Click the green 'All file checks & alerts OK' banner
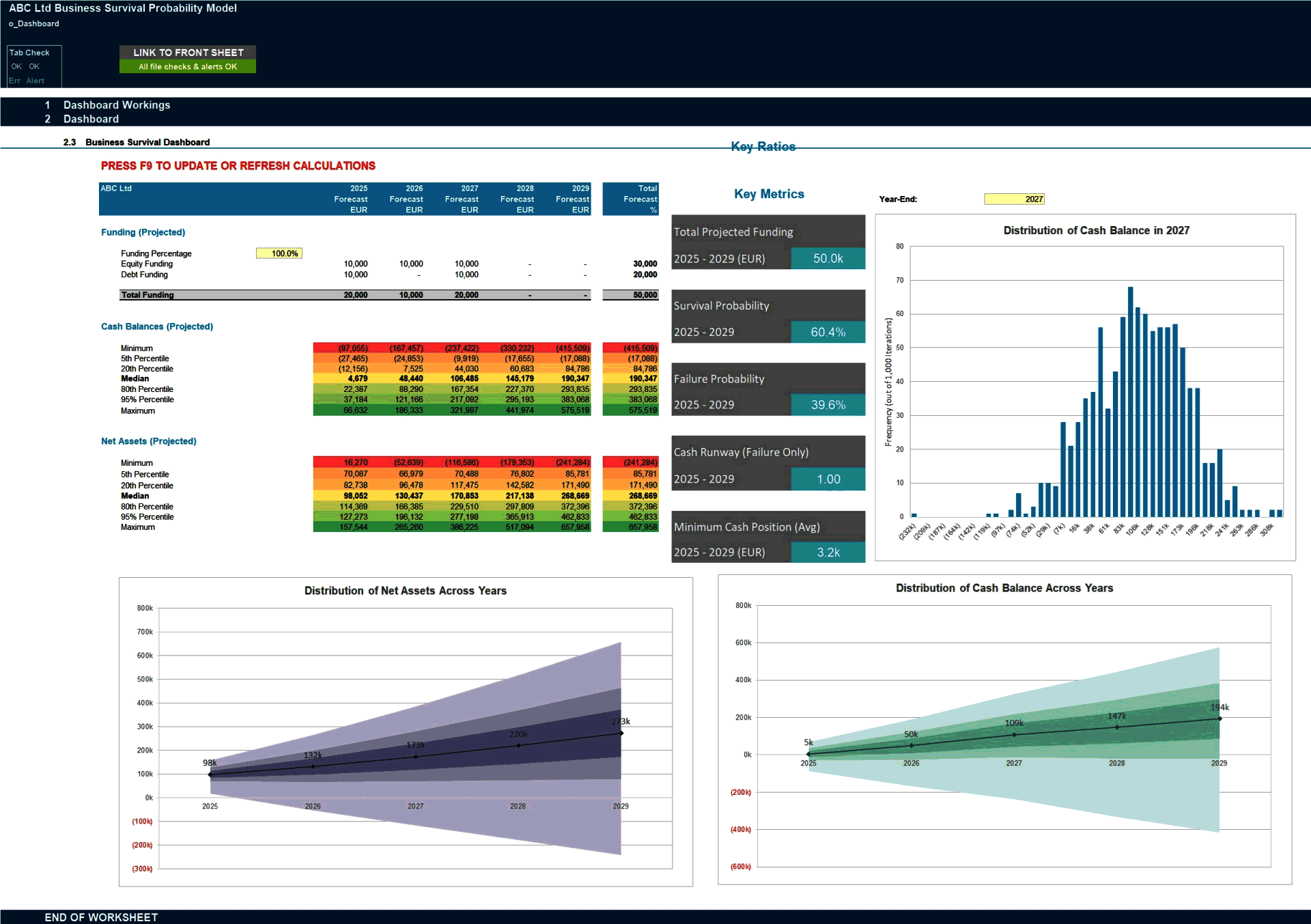This screenshot has height=924, width=1311. (188, 66)
